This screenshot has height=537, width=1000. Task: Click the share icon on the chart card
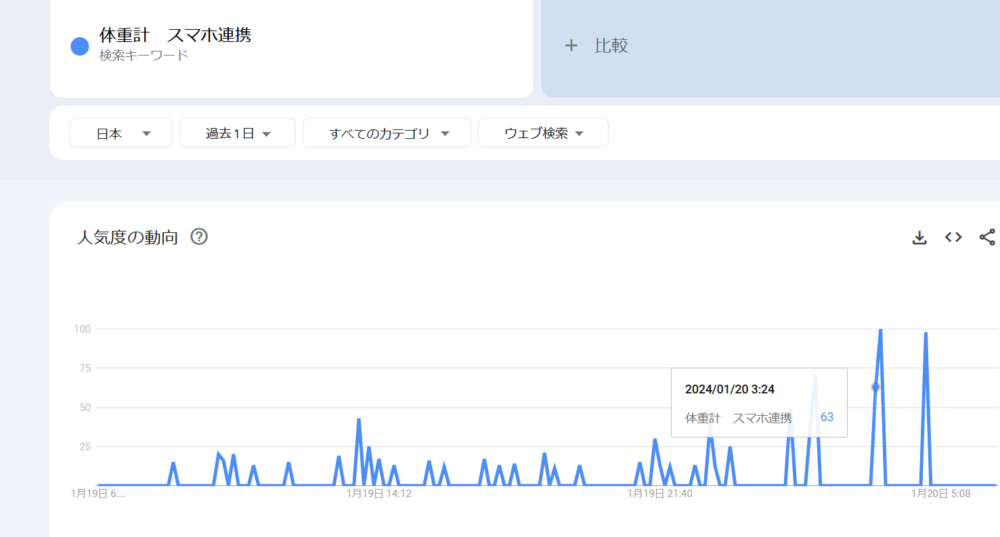987,237
